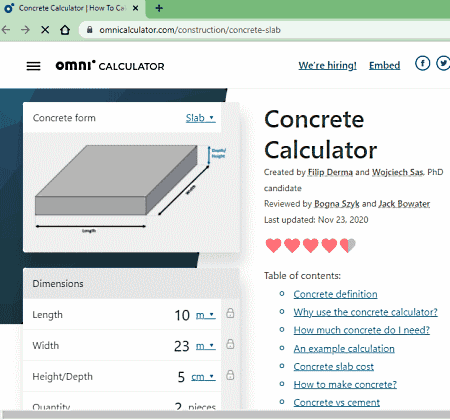Click the Height/Depth value field
The width and height of the screenshot is (450, 420).
(x=181, y=377)
